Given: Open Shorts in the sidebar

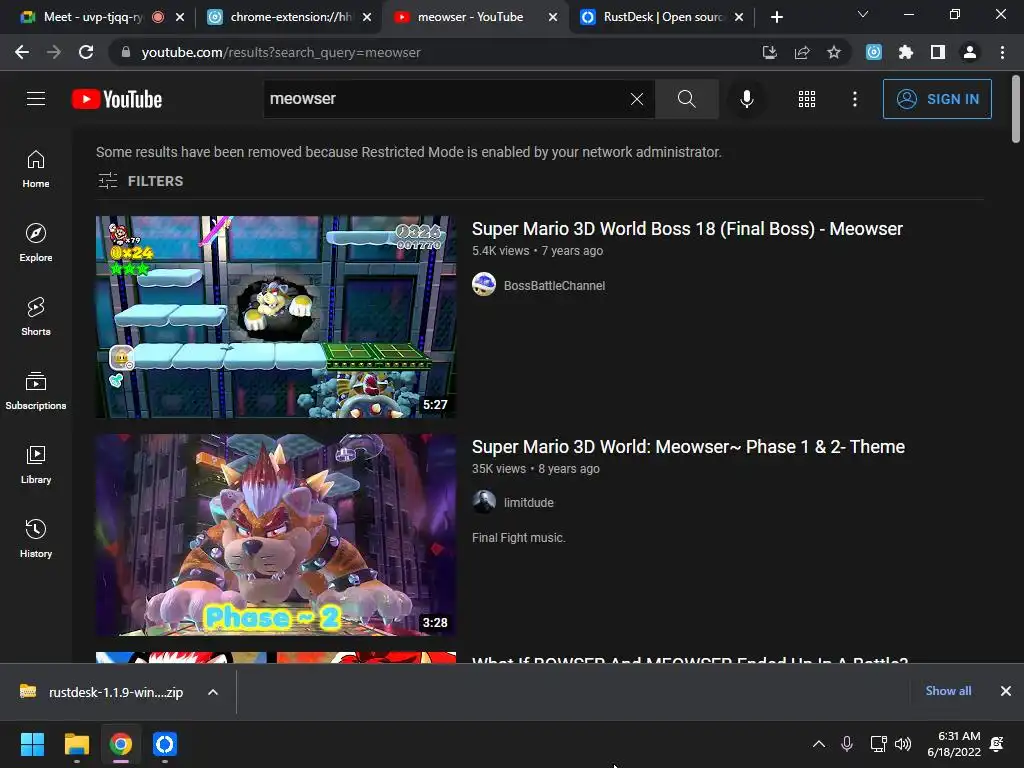Looking at the screenshot, I should 36,317.
